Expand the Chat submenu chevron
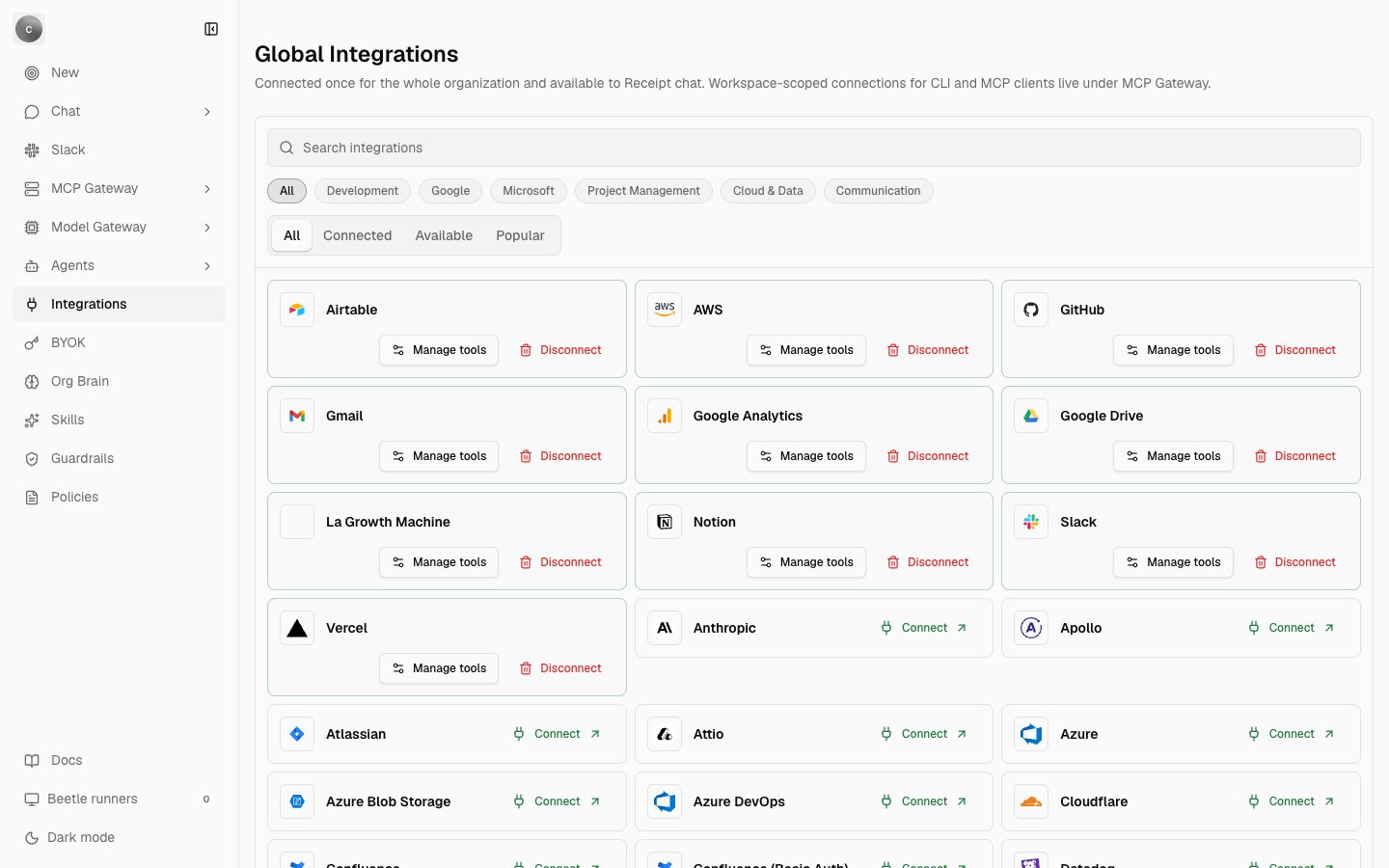1389x868 pixels. (x=207, y=112)
